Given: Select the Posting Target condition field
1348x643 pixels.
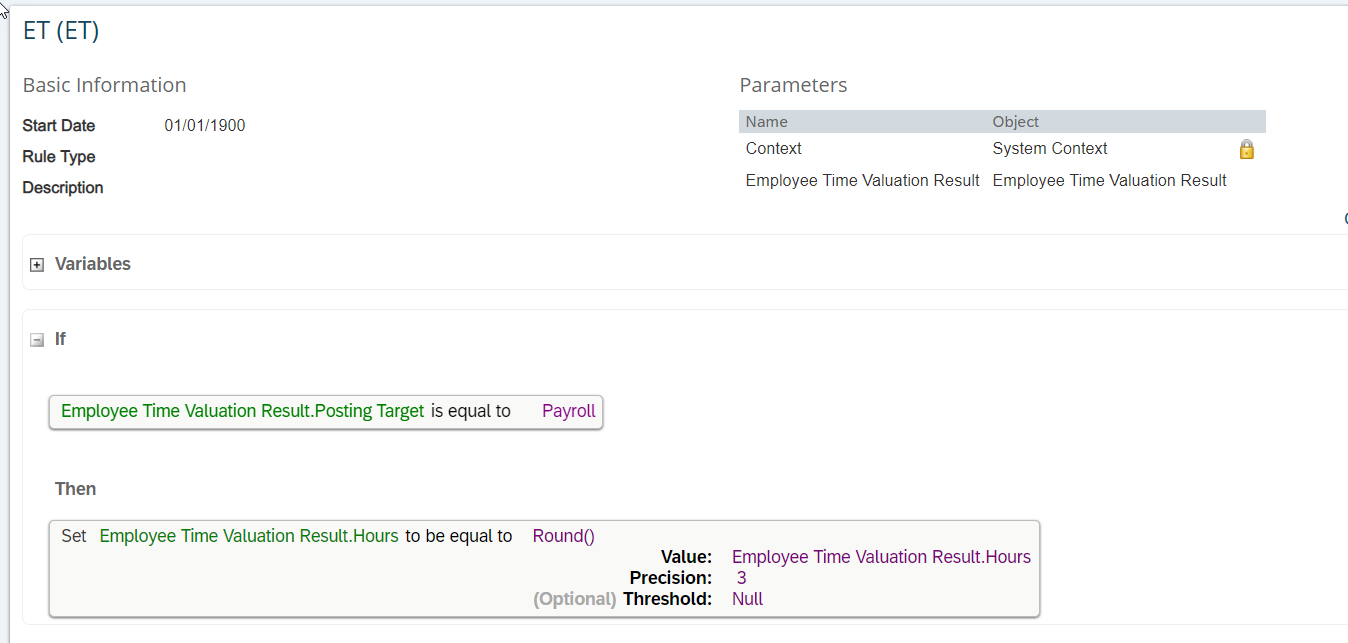Looking at the screenshot, I should tap(243, 411).
